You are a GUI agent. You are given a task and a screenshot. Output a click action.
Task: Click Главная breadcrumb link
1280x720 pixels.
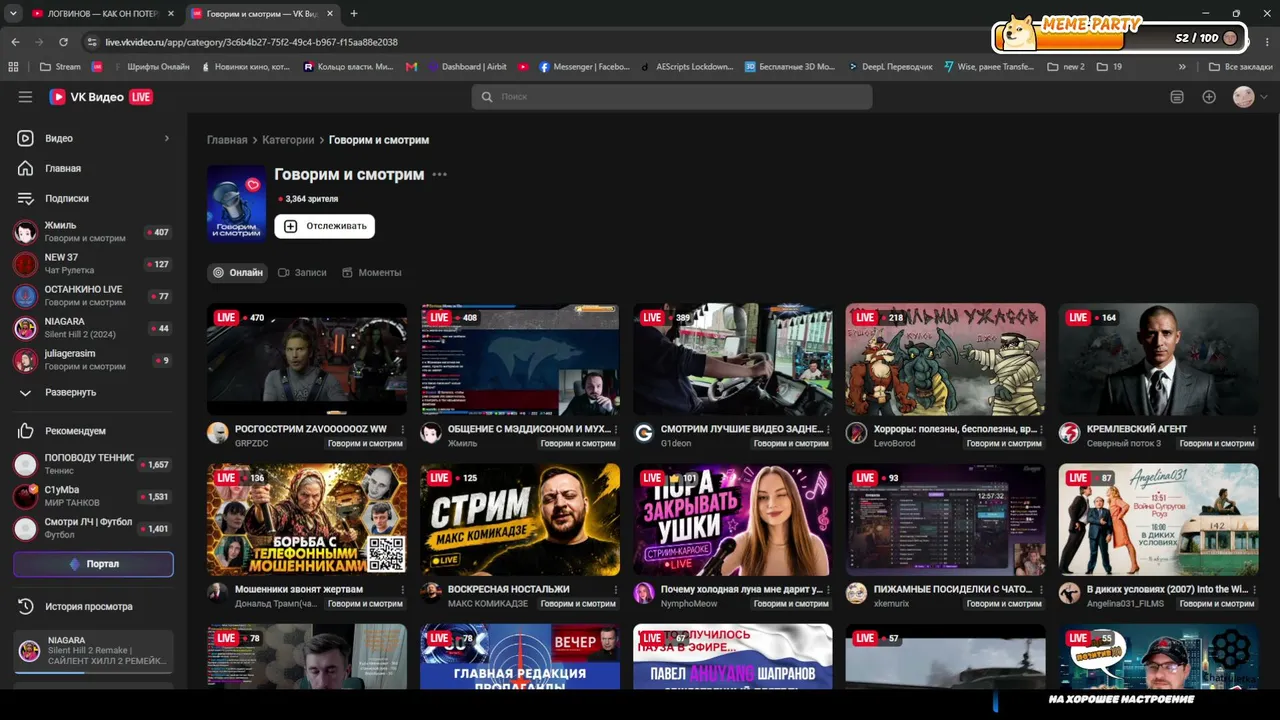[x=227, y=140]
